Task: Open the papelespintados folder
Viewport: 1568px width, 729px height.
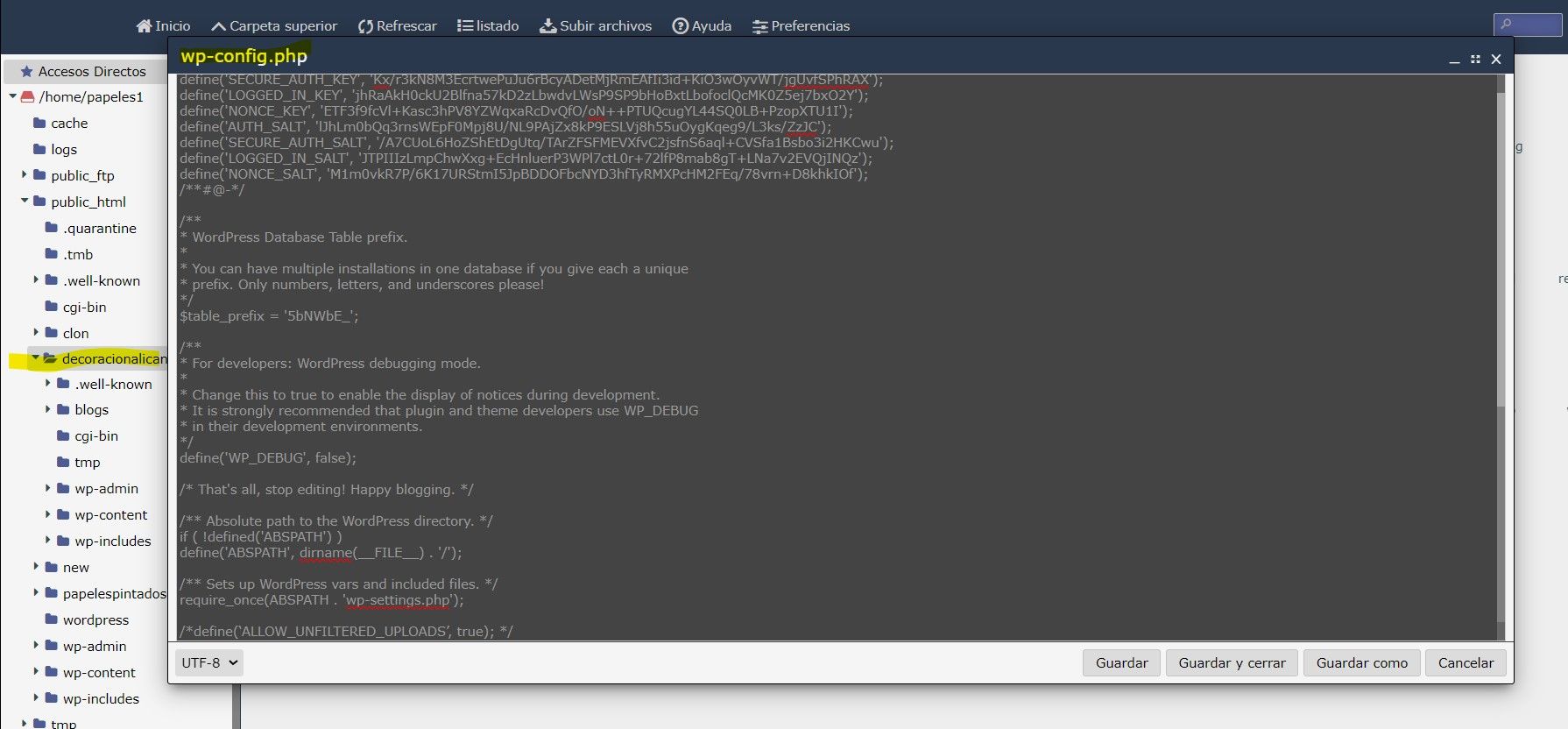Action: [105, 593]
